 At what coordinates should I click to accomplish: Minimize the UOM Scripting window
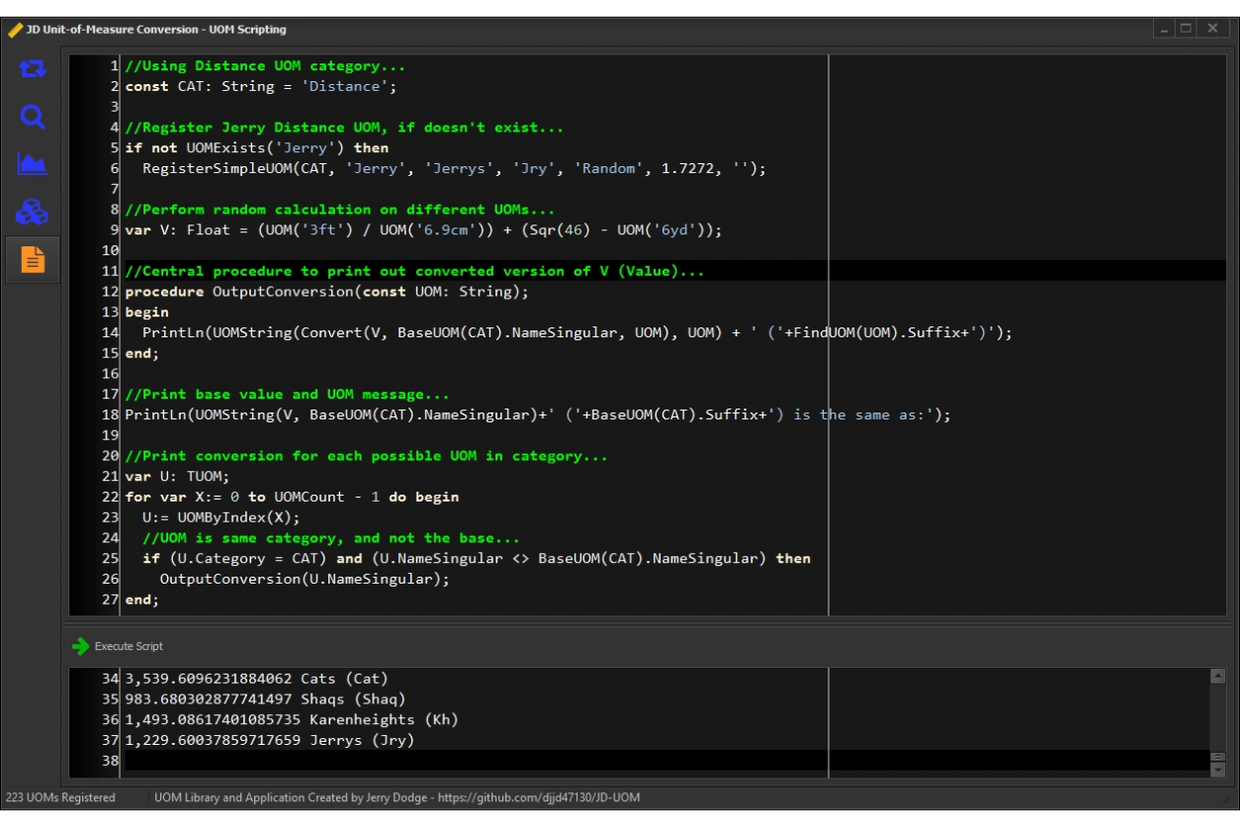(1163, 29)
